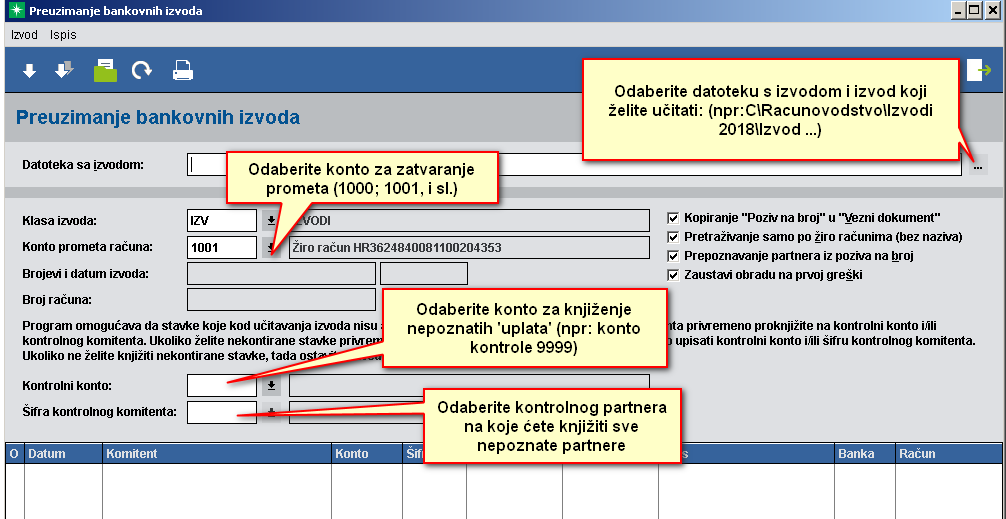Open the green folder document icon

tap(105, 70)
